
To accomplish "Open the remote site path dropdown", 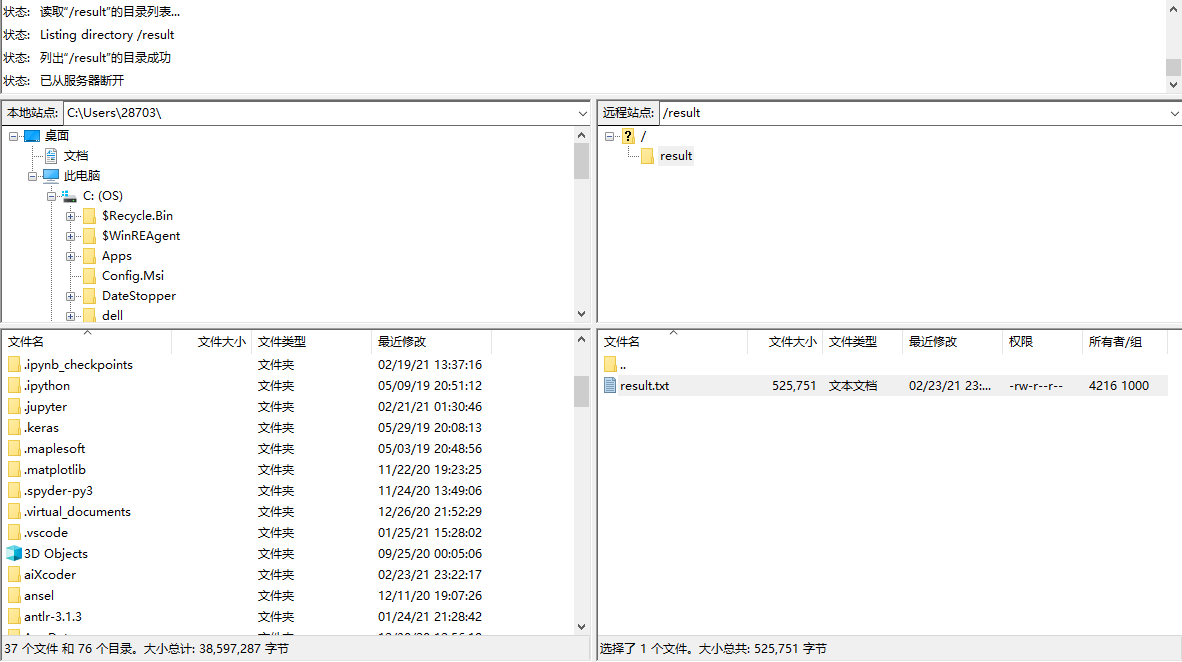I will [x=1174, y=113].
